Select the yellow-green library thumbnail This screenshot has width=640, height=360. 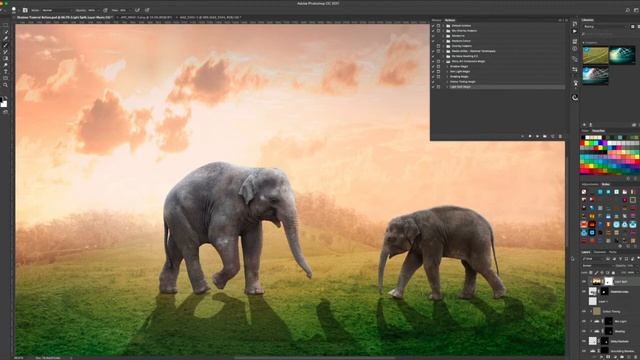pos(596,56)
